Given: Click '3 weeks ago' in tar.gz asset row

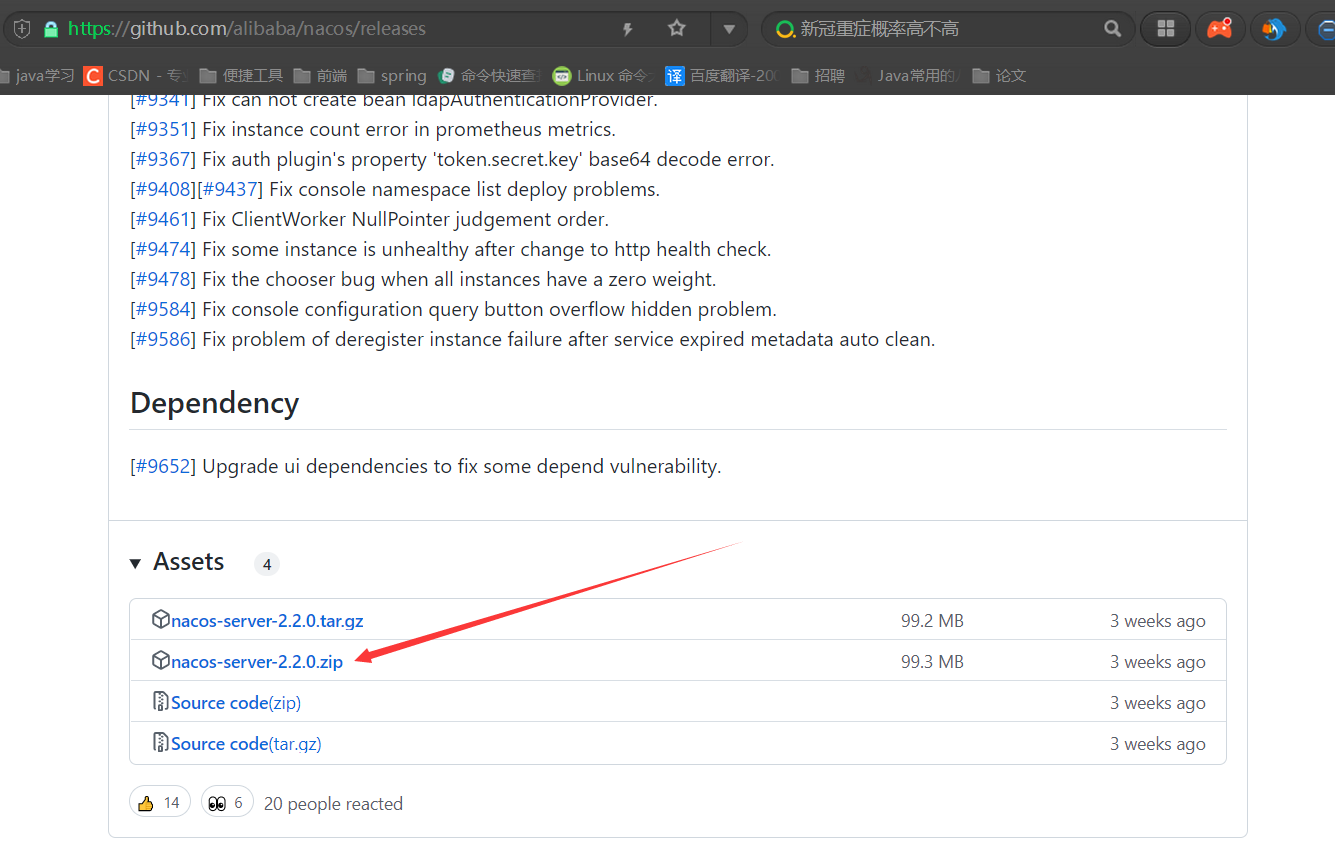Looking at the screenshot, I should [x=1158, y=621].
